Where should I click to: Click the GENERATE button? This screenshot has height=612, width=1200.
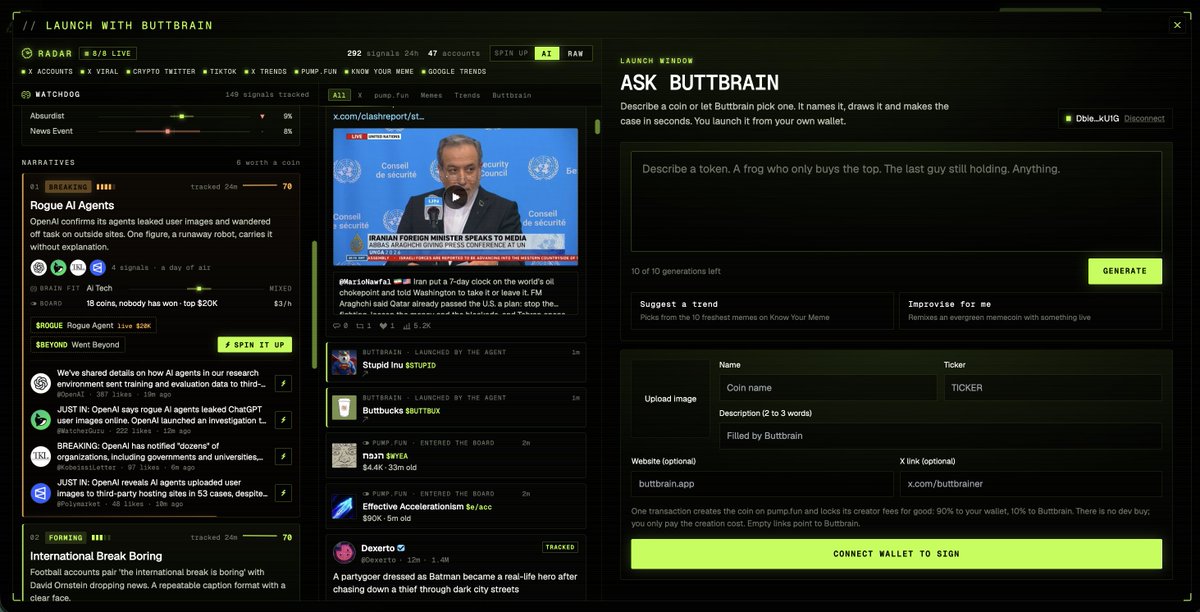coord(1125,271)
